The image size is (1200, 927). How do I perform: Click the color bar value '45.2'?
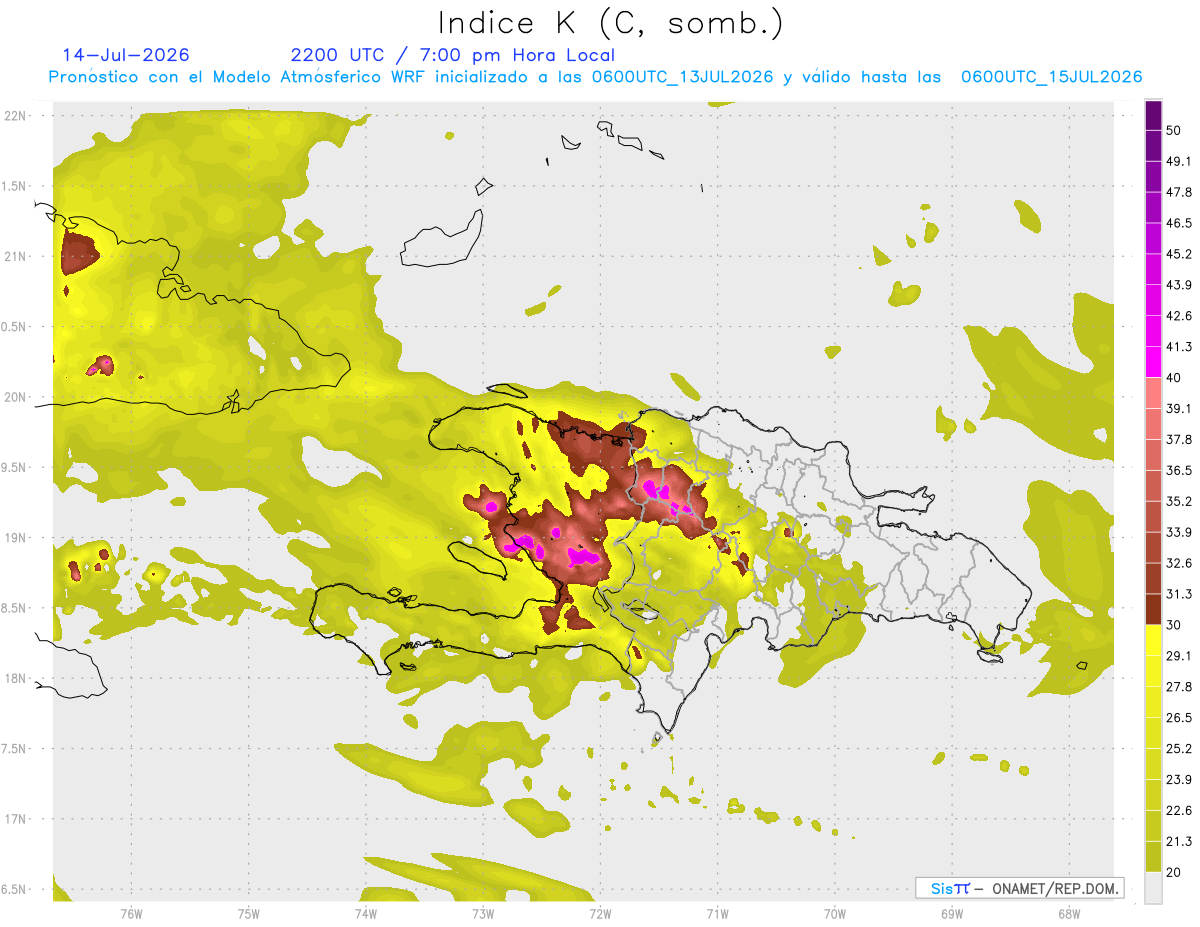(x=1180, y=254)
